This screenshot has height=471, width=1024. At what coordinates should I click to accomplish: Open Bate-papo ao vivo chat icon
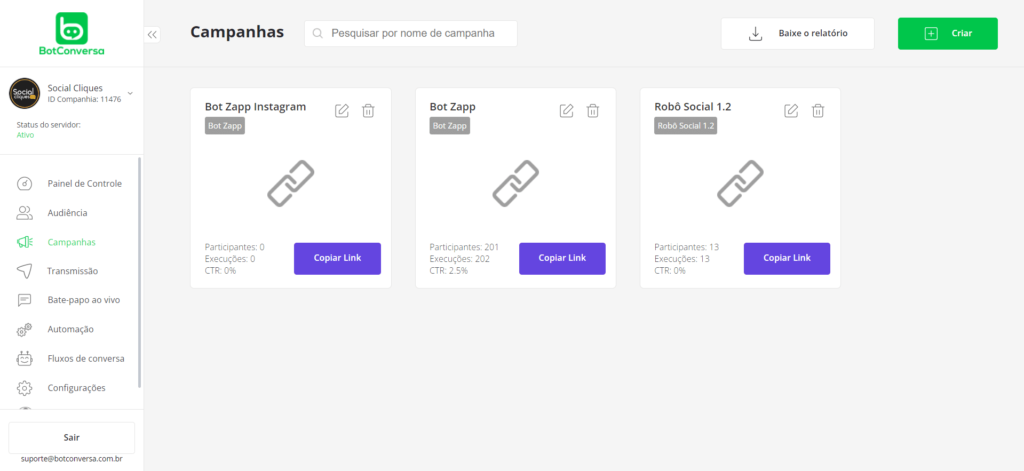[x=26, y=300]
